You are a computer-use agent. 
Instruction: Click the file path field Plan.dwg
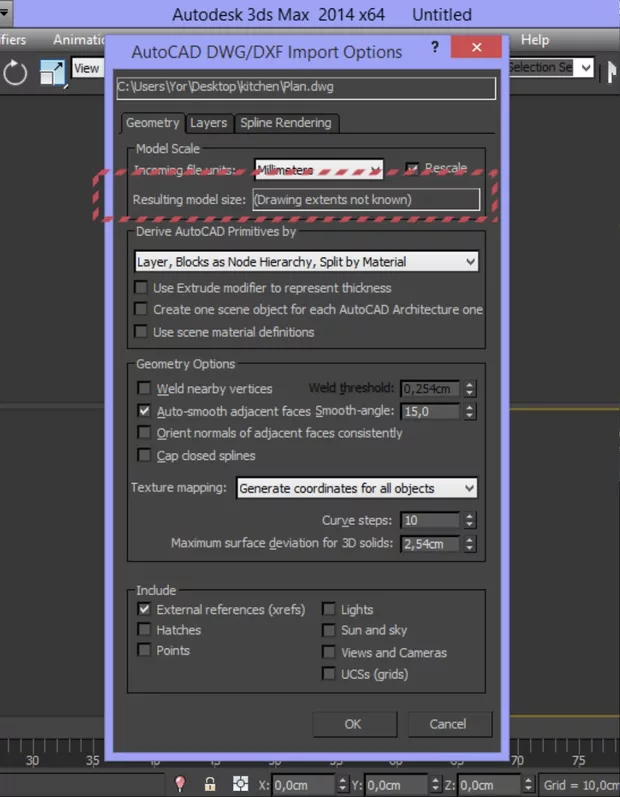tap(306, 87)
